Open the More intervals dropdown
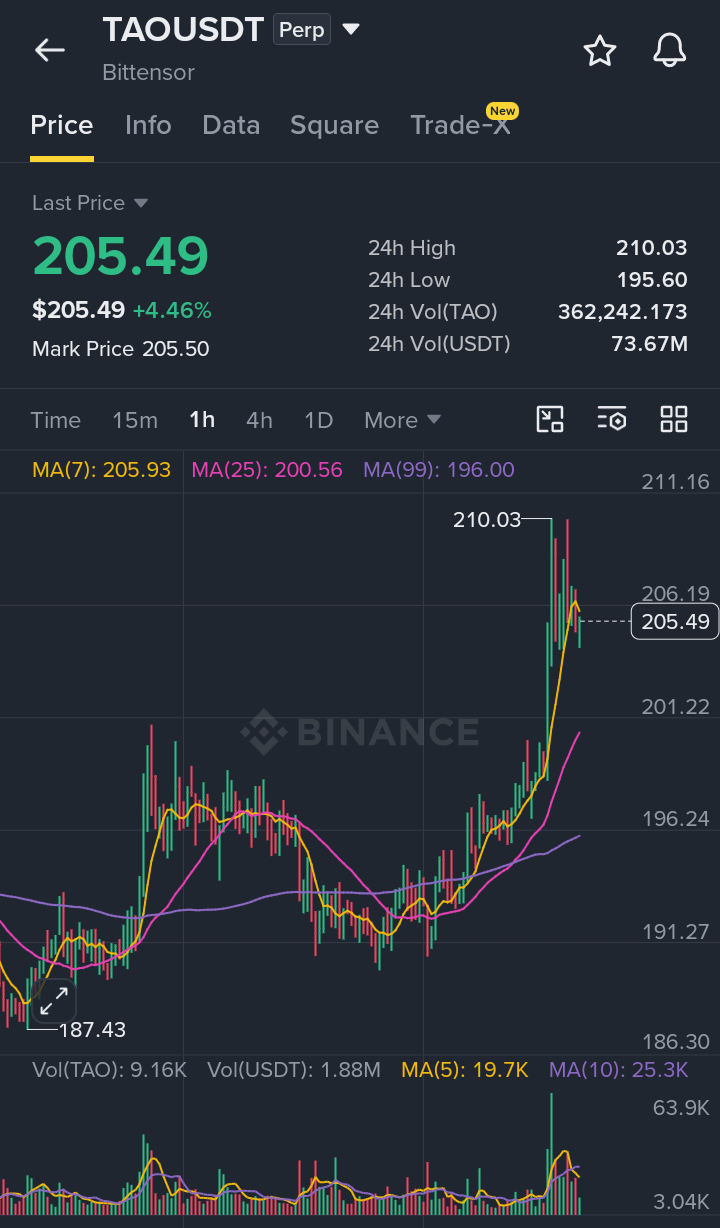 click(402, 420)
